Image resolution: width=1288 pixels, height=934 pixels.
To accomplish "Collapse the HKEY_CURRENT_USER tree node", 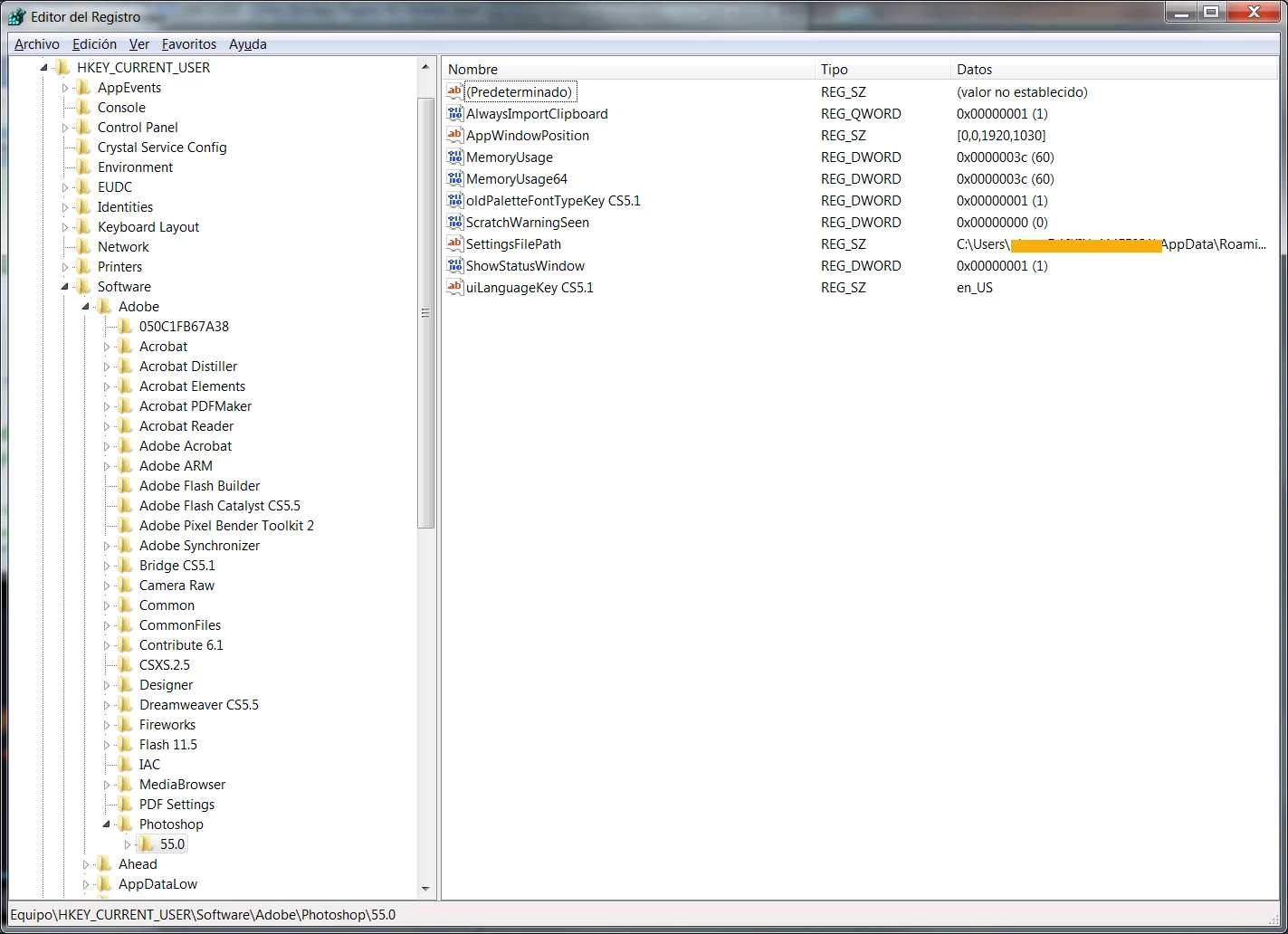I will coord(44,68).
